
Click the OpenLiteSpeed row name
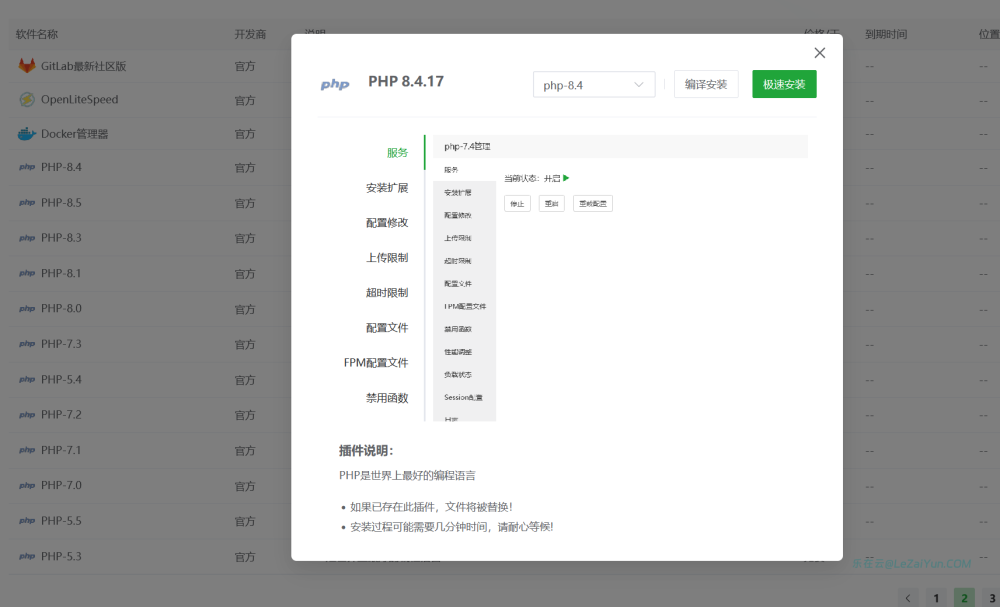pos(80,99)
